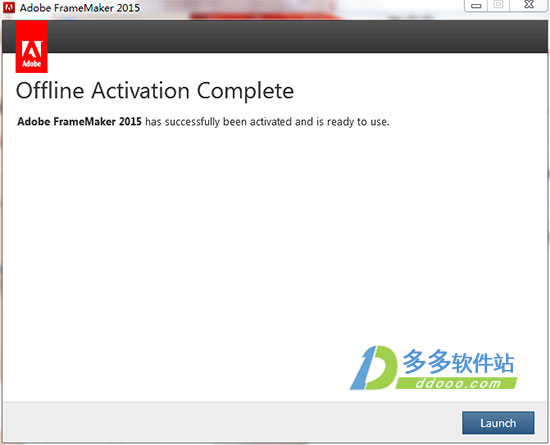The width and height of the screenshot is (550, 445).
Task: Close the Adobe FrameMaker 2015 window
Action: click(x=529, y=5)
